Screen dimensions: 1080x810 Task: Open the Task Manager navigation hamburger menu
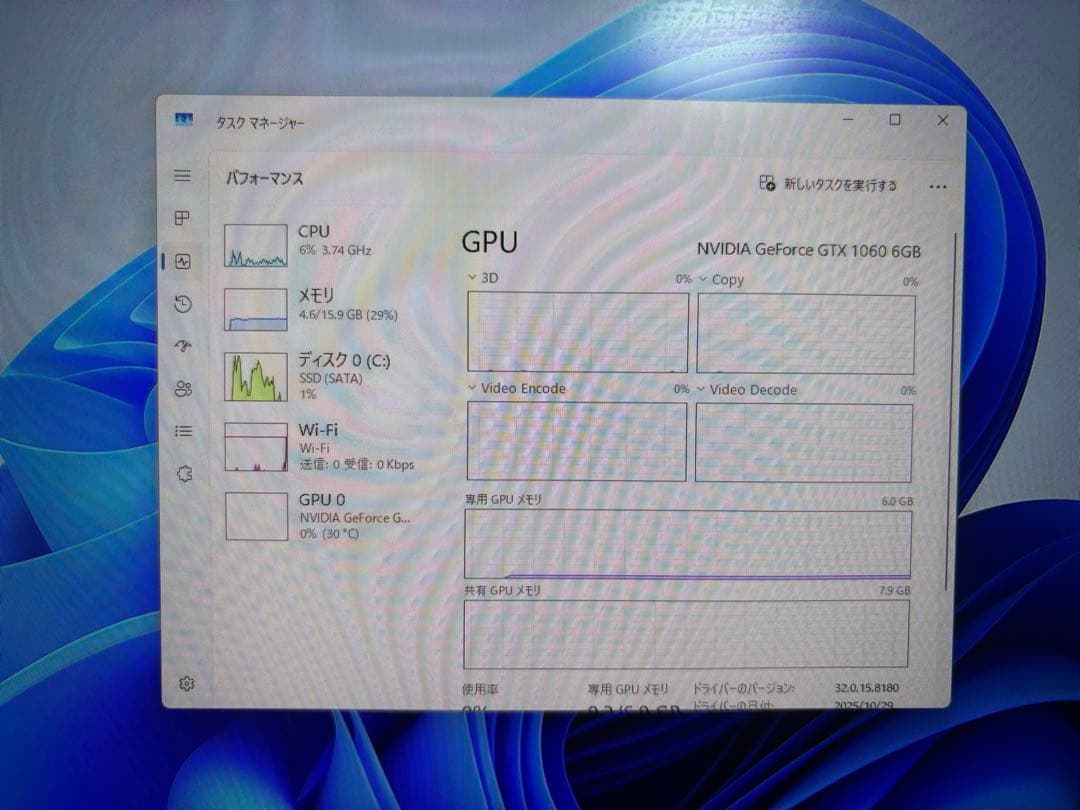pos(183,175)
